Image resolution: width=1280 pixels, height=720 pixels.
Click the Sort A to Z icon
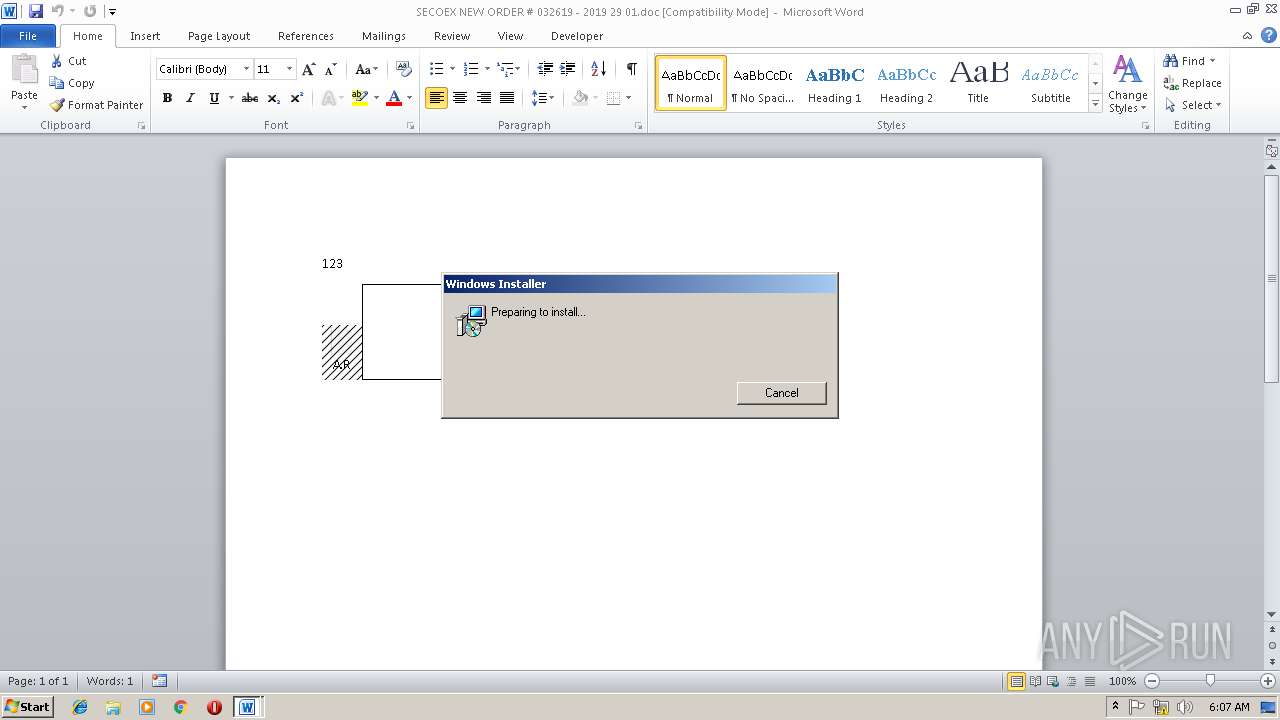[598, 69]
